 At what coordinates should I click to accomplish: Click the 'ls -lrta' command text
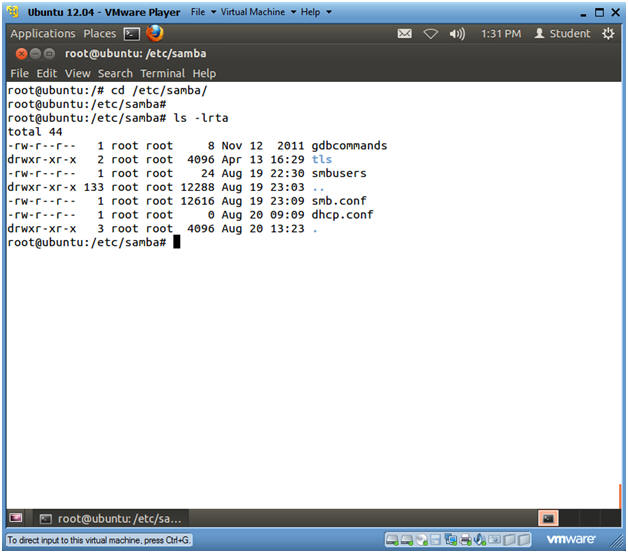pyautogui.click(x=201, y=118)
